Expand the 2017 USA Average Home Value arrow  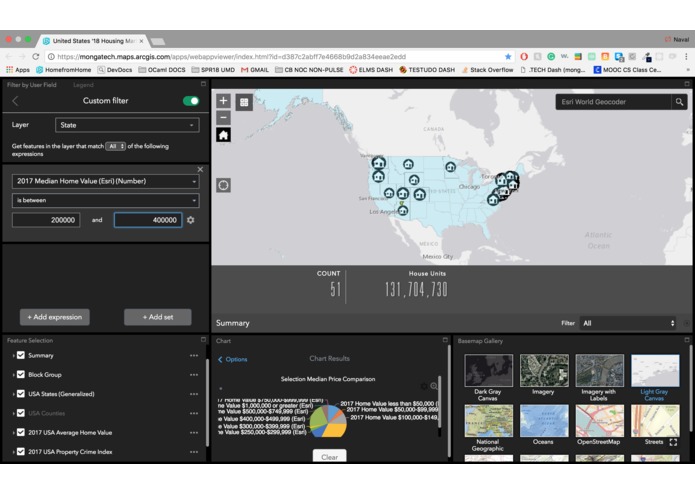tap(14, 433)
